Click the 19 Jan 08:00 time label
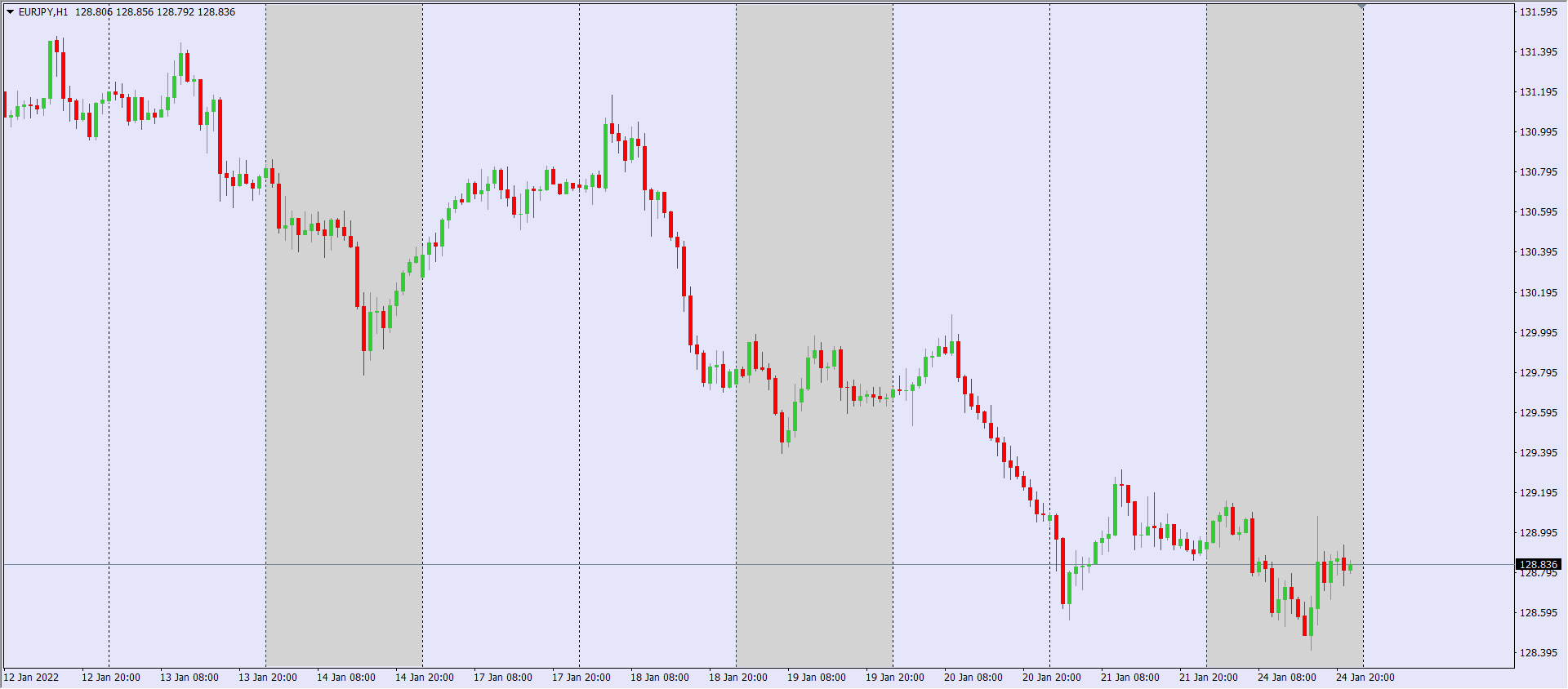 [x=816, y=678]
